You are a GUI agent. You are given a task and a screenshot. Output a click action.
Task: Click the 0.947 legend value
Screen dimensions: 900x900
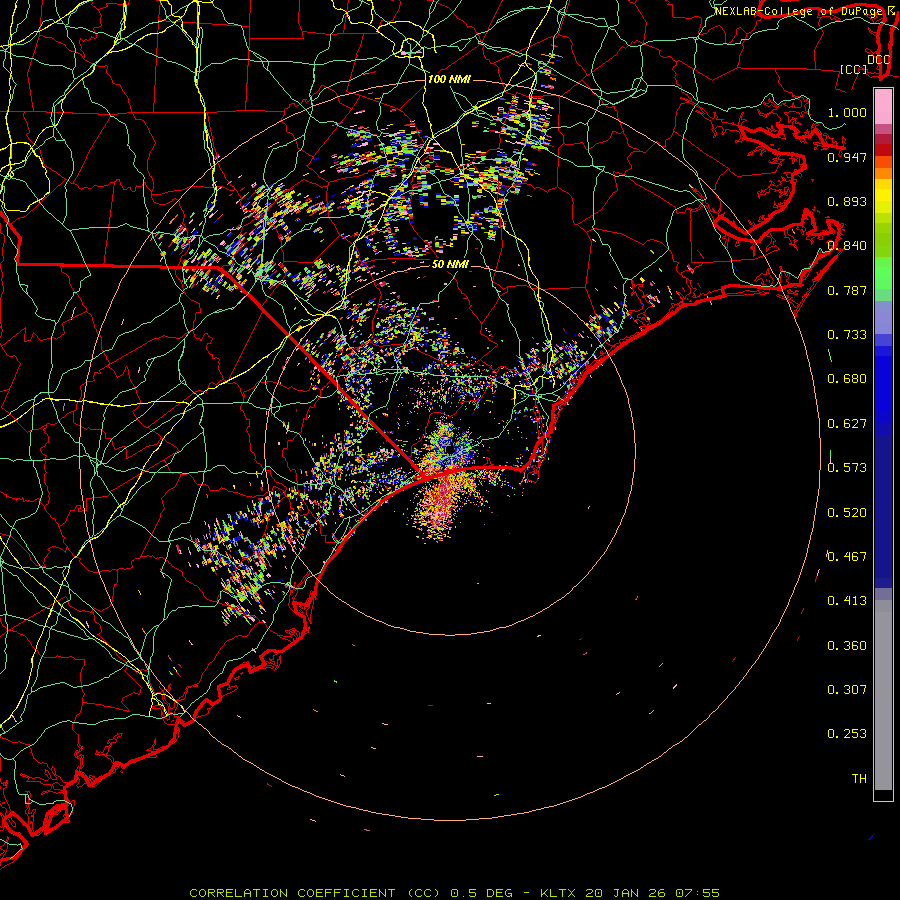pos(847,157)
